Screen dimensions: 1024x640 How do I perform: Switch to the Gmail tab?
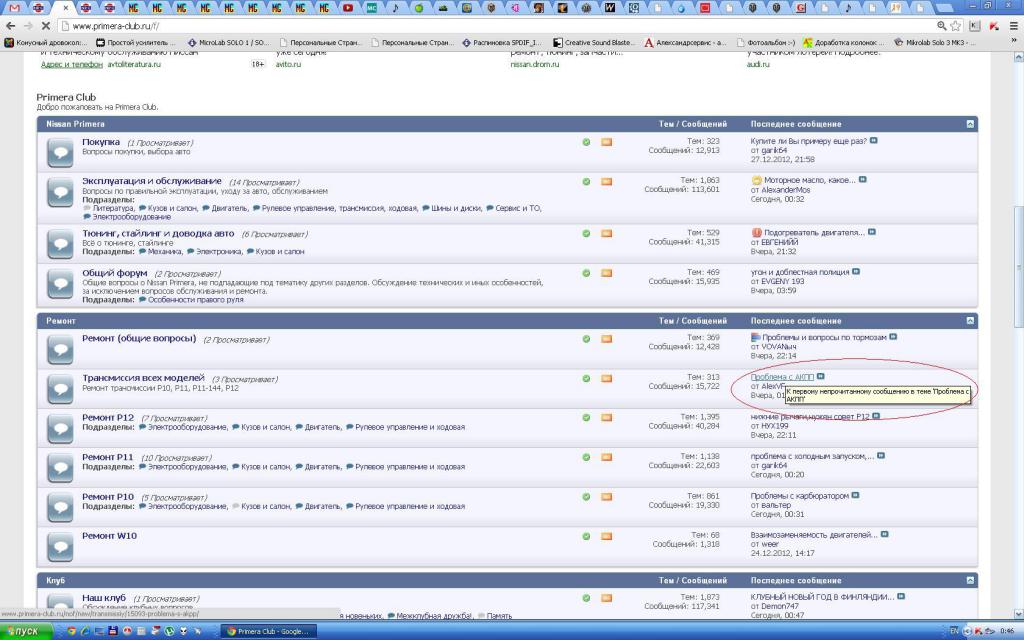point(14,8)
